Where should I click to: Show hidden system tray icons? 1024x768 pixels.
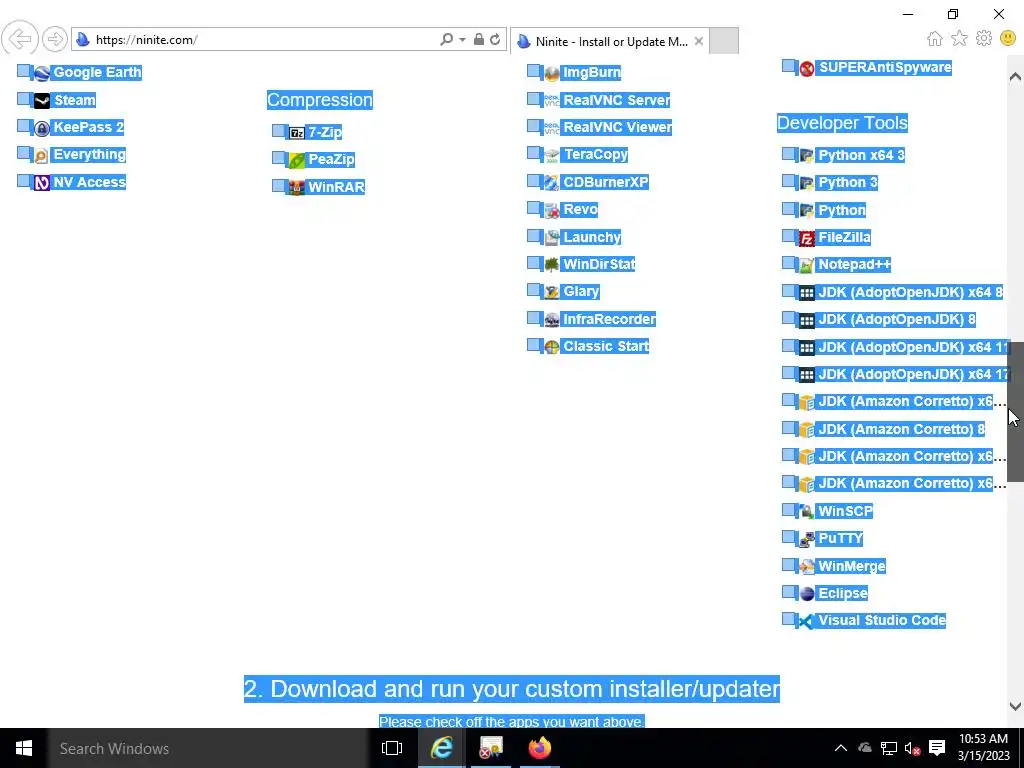click(x=840, y=748)
